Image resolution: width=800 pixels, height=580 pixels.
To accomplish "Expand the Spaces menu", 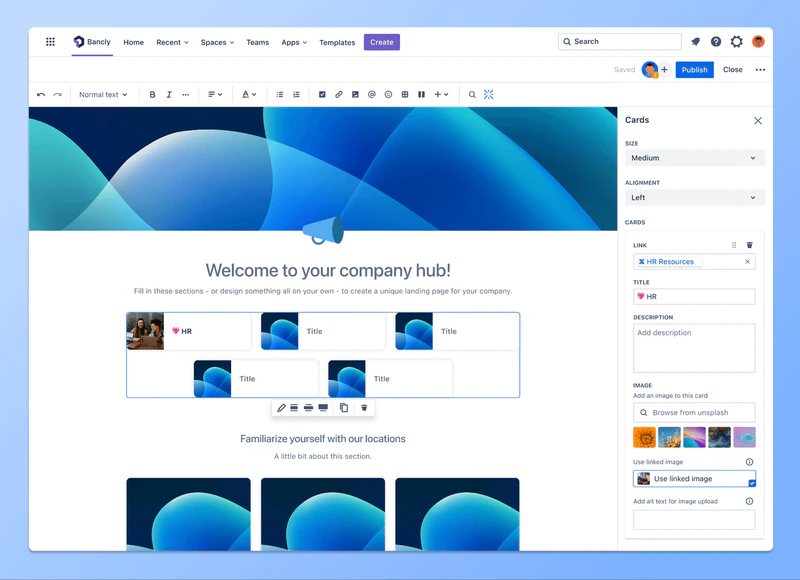I will (x=217, y=42).
